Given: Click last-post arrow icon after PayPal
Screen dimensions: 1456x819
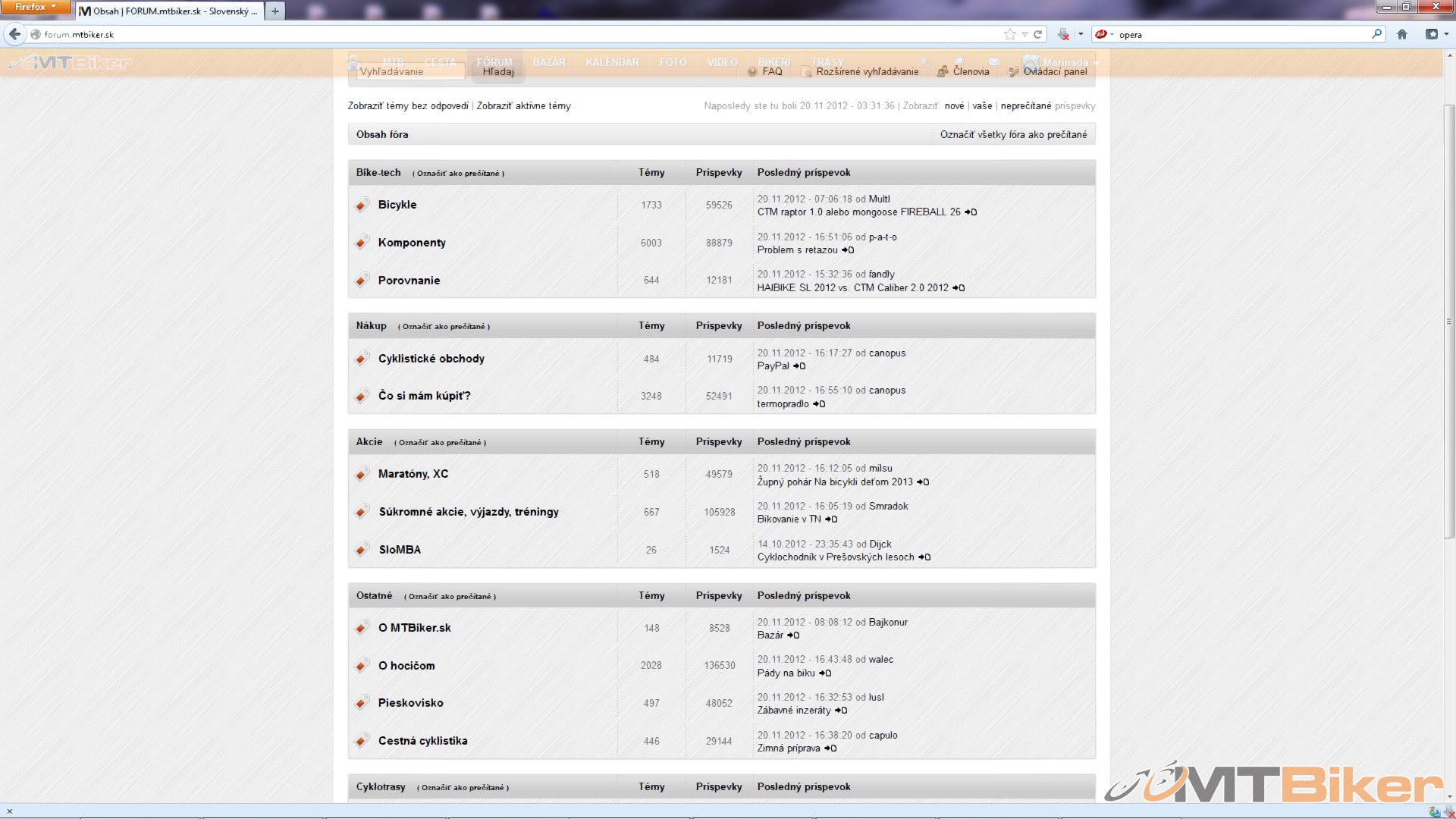Looking at the screenshot, I should coord(799,366).
